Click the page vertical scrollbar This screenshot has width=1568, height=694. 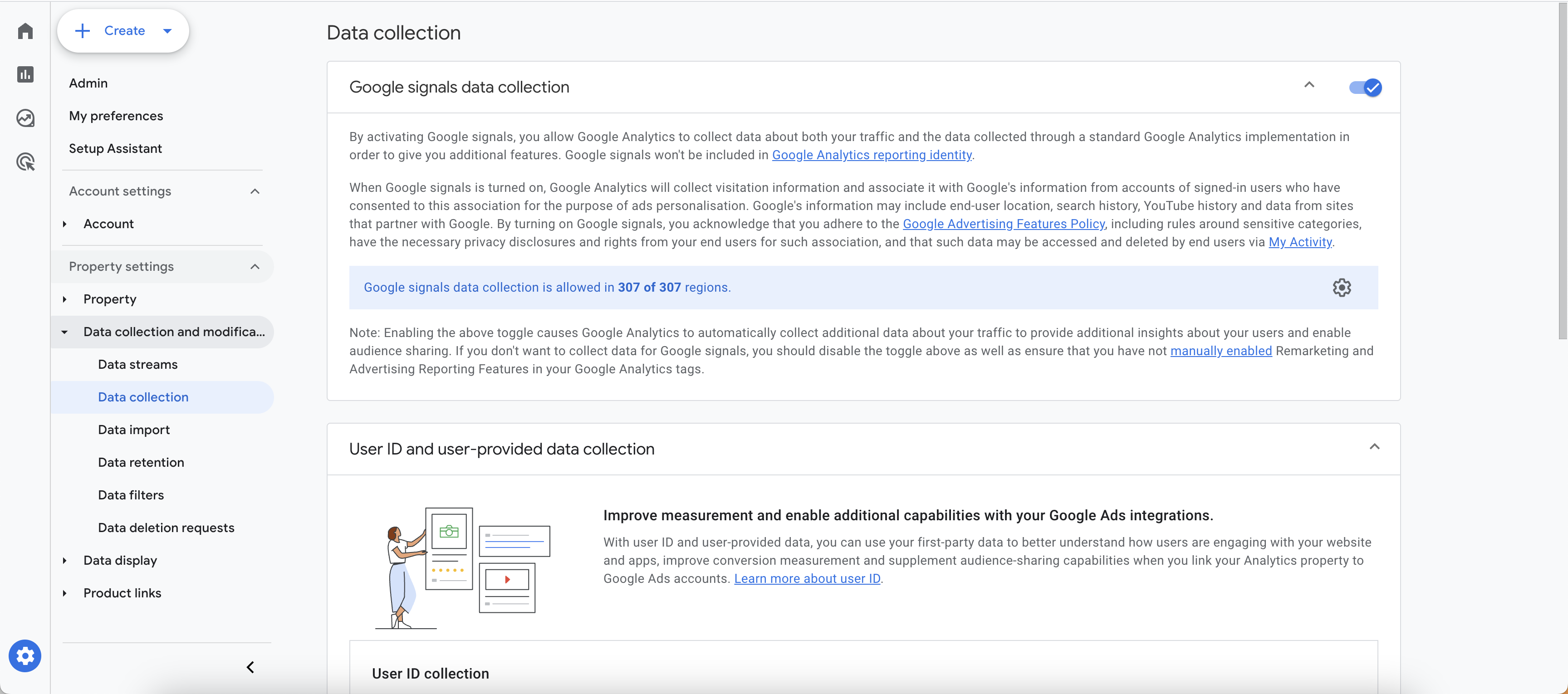[x=1562, y=171]
